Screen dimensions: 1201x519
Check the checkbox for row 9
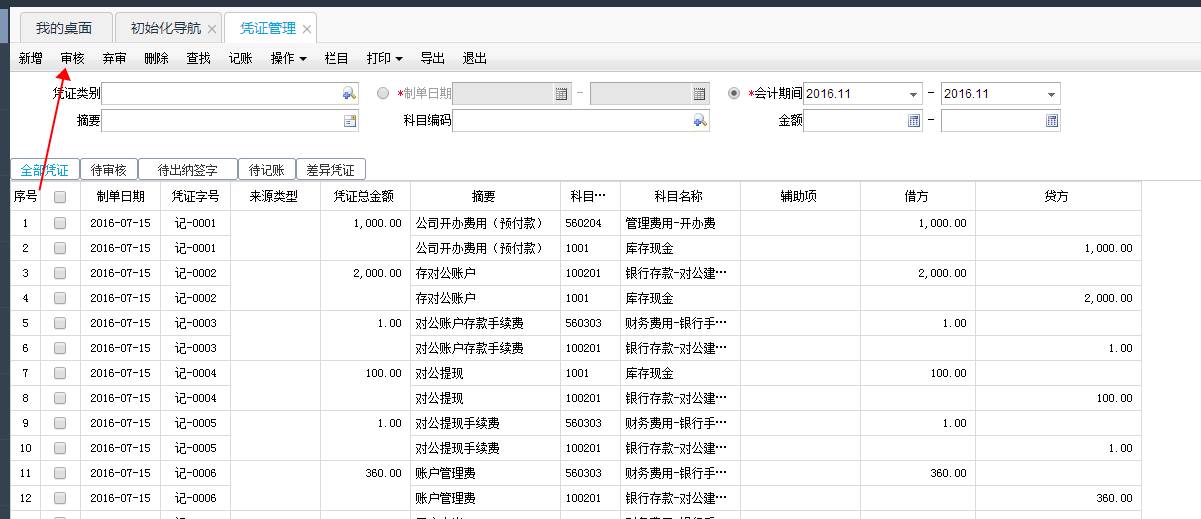point(60,423)
